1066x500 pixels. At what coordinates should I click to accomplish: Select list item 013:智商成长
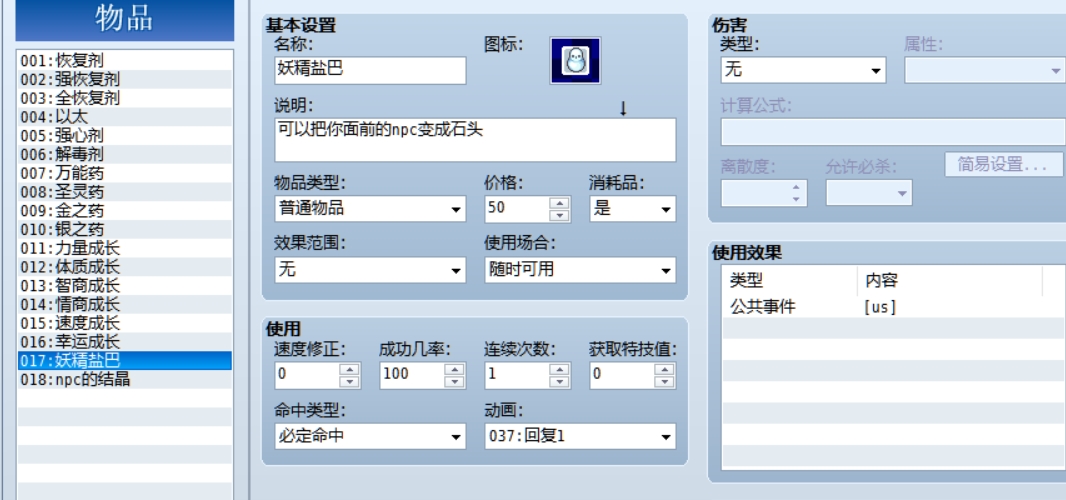point(124,285)
